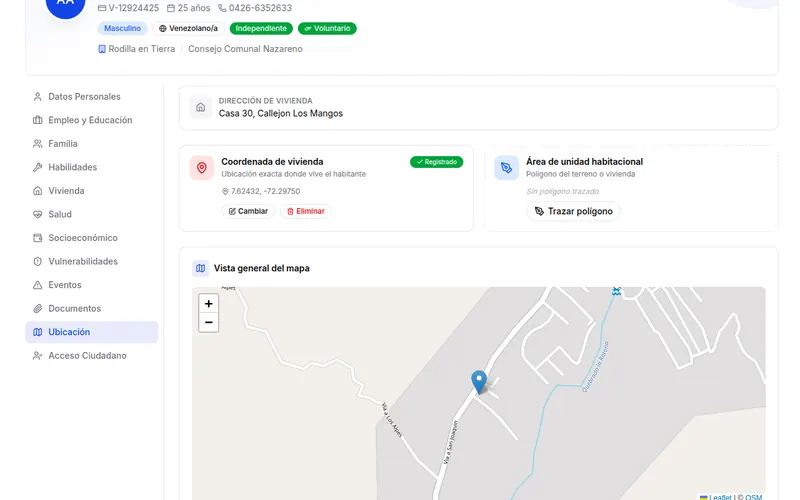Go to the Familia section
The height and width of the screenshot is (500, 800).
(92, 143)
